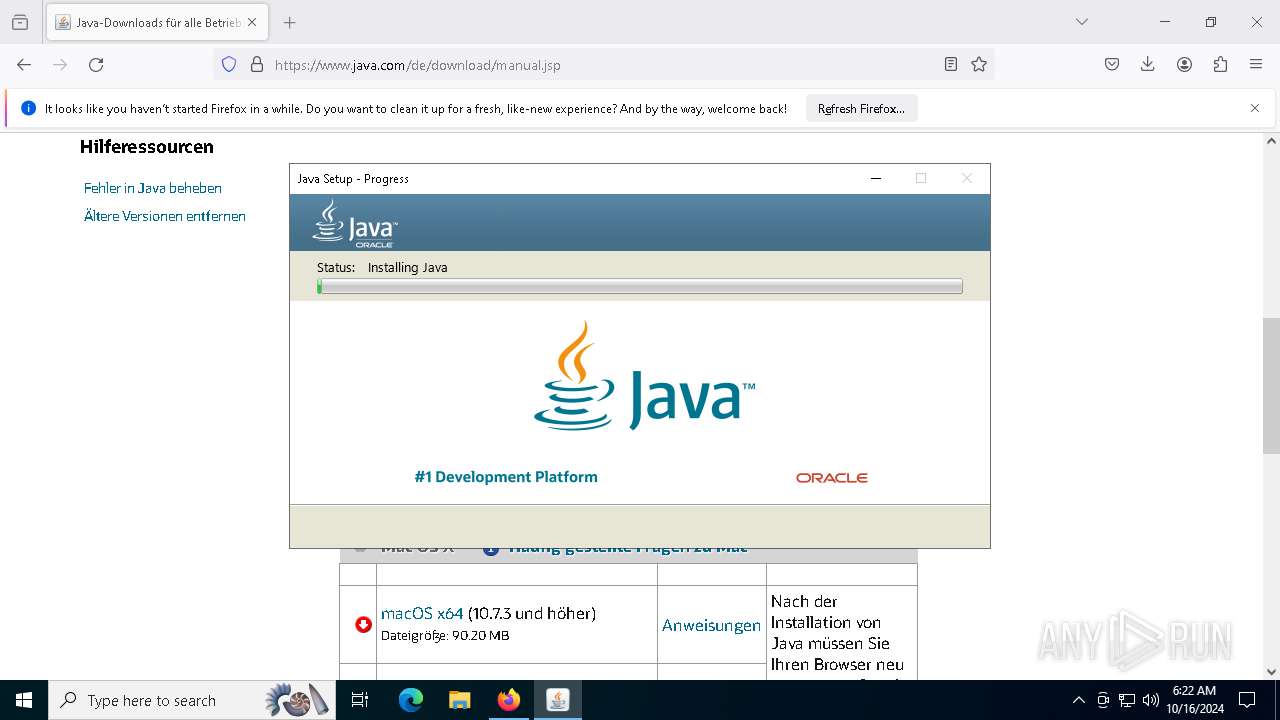The image size is (1280, 720).
Task: Switch to Java installer taskbar icon
Action: click(x=558, y=700)
